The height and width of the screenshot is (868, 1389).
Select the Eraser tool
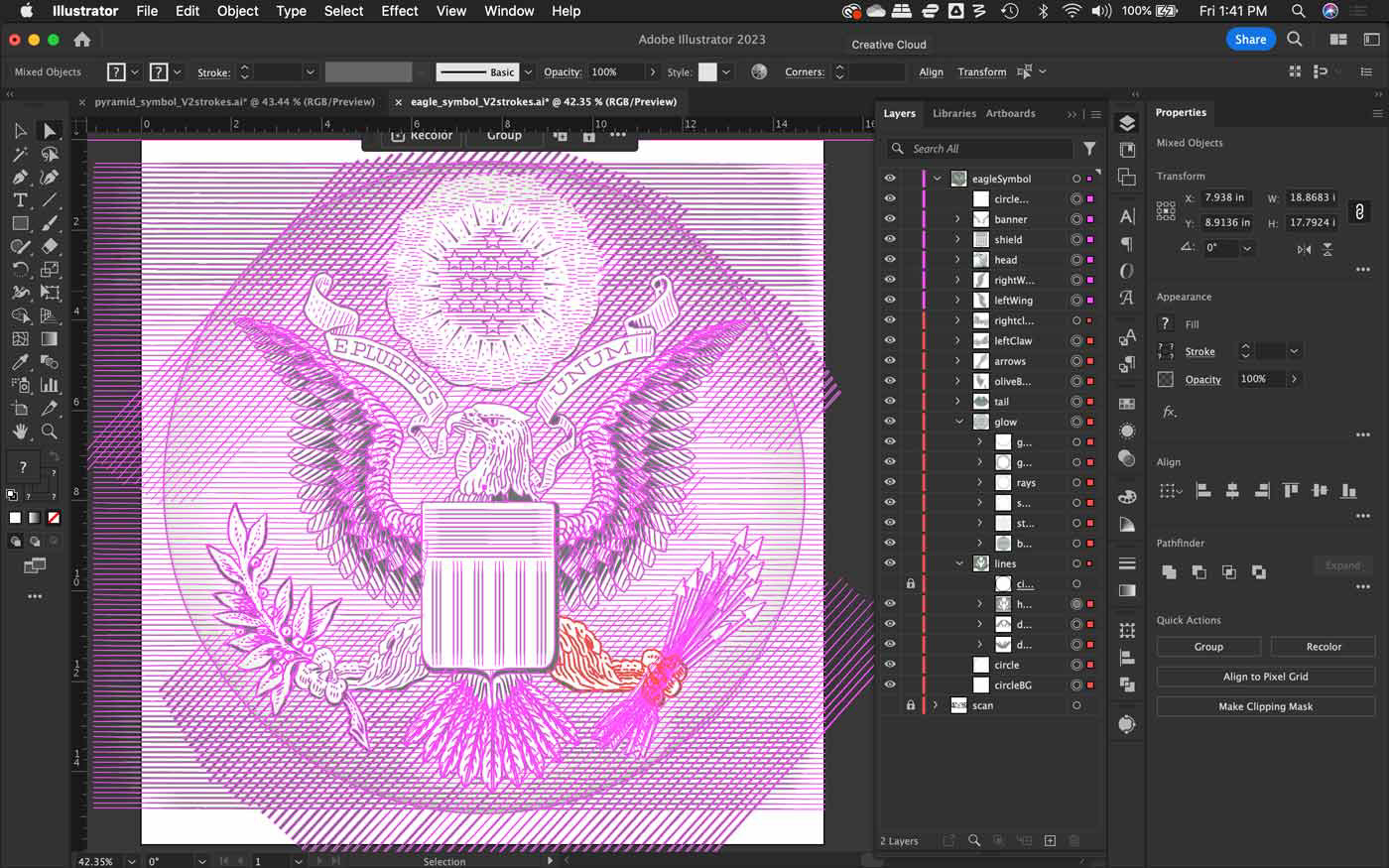49,246
